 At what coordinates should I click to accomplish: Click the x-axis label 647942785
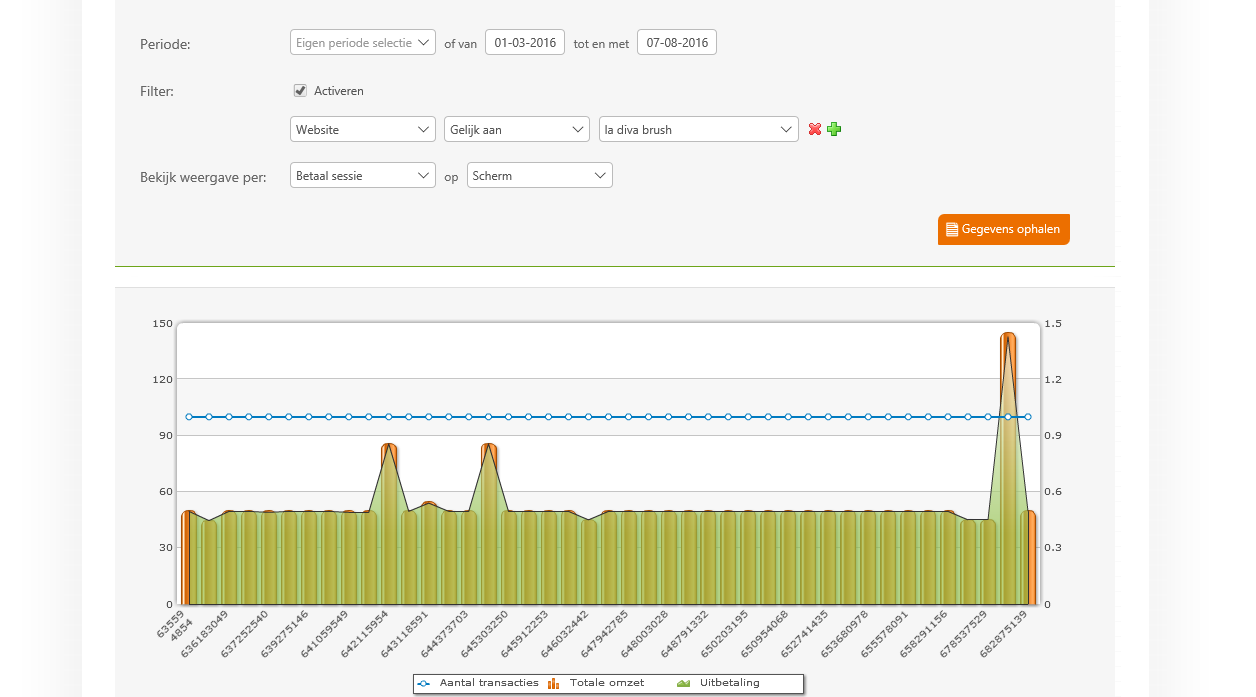point(606,633)
